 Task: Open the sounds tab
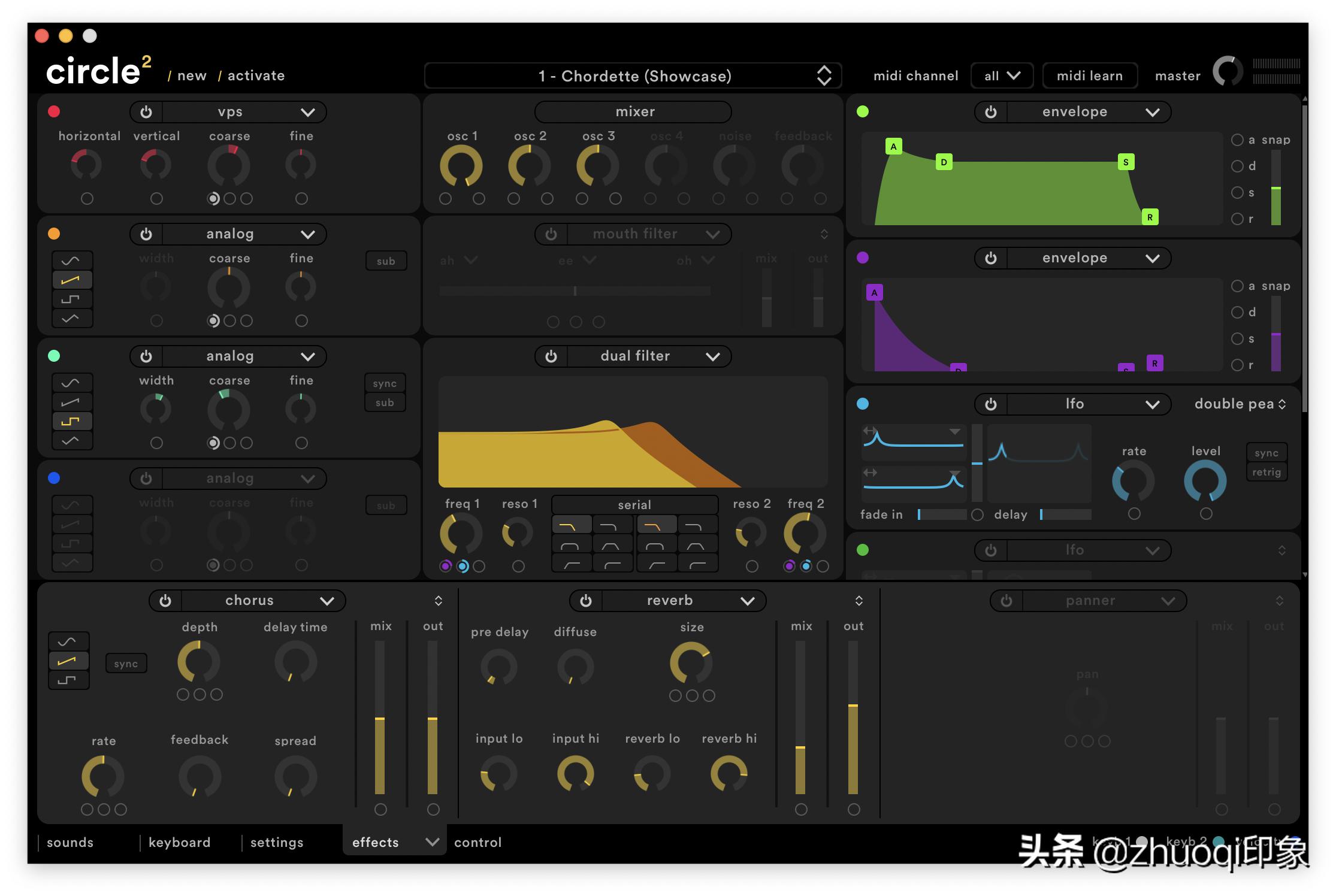click(x=70, y=842)
